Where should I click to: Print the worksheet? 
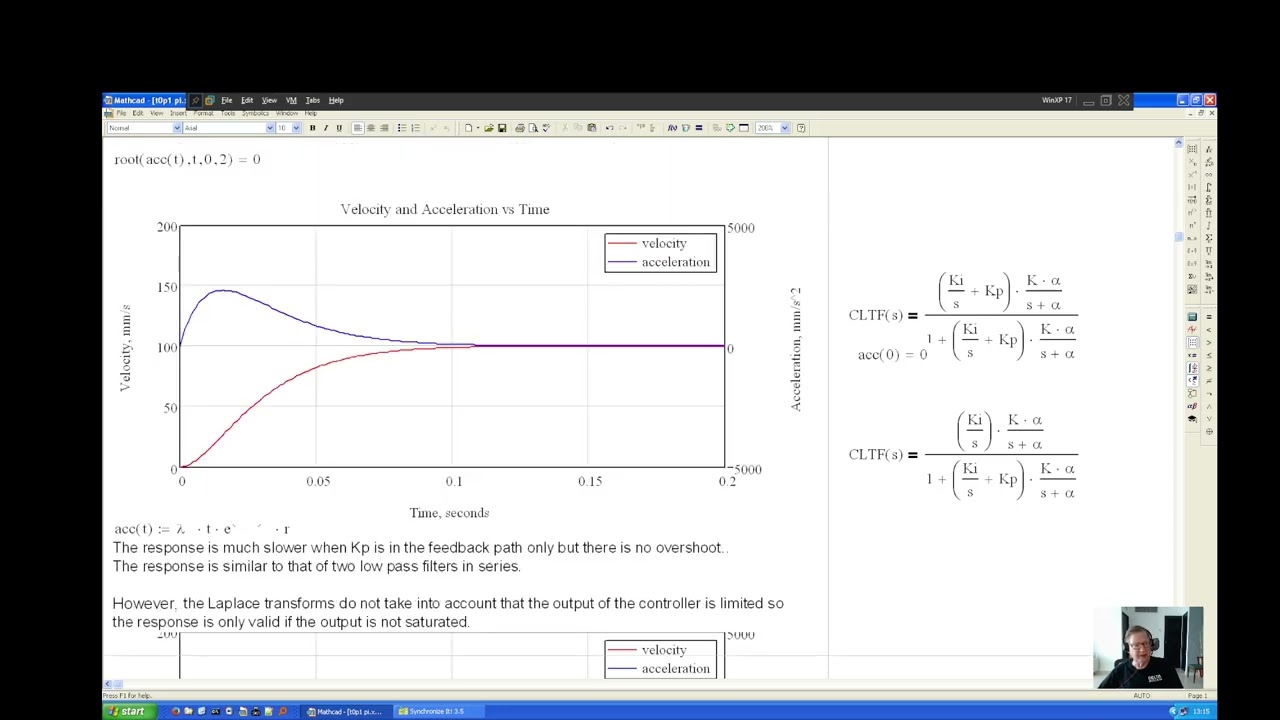519,127
